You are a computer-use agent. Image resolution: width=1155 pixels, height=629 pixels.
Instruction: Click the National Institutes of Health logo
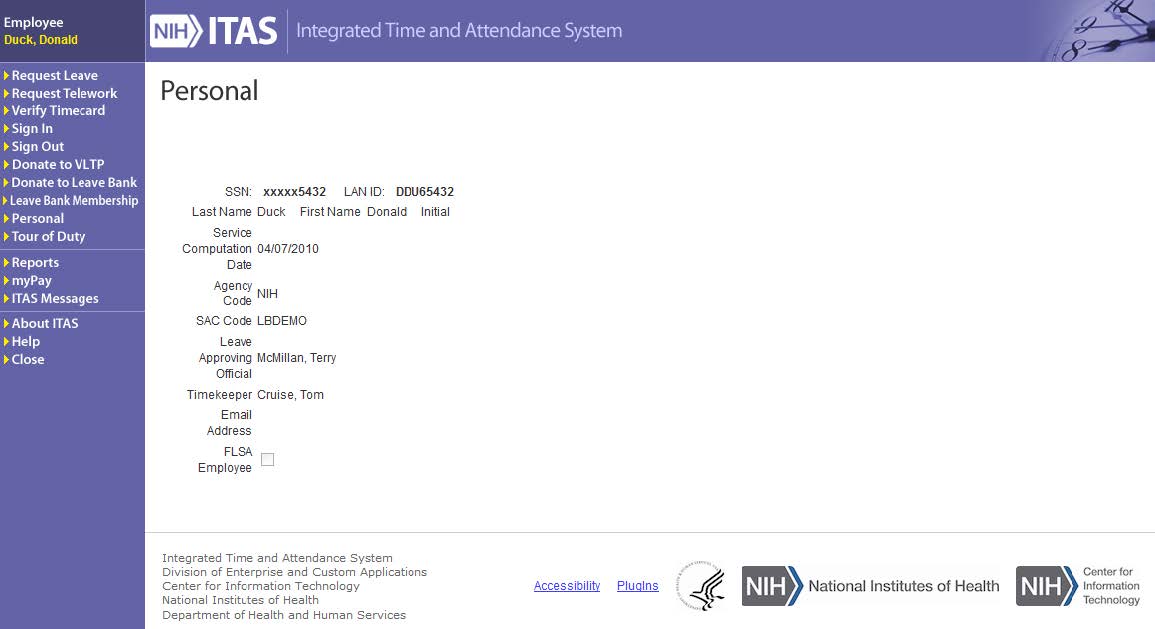click(x=870, y=586)
